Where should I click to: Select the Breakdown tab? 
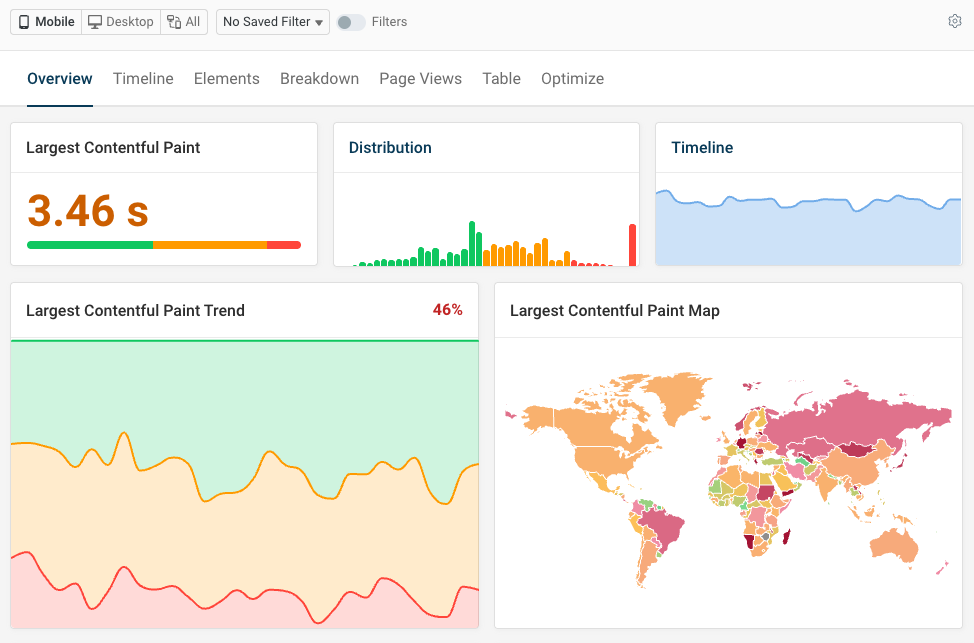point(319,78)
